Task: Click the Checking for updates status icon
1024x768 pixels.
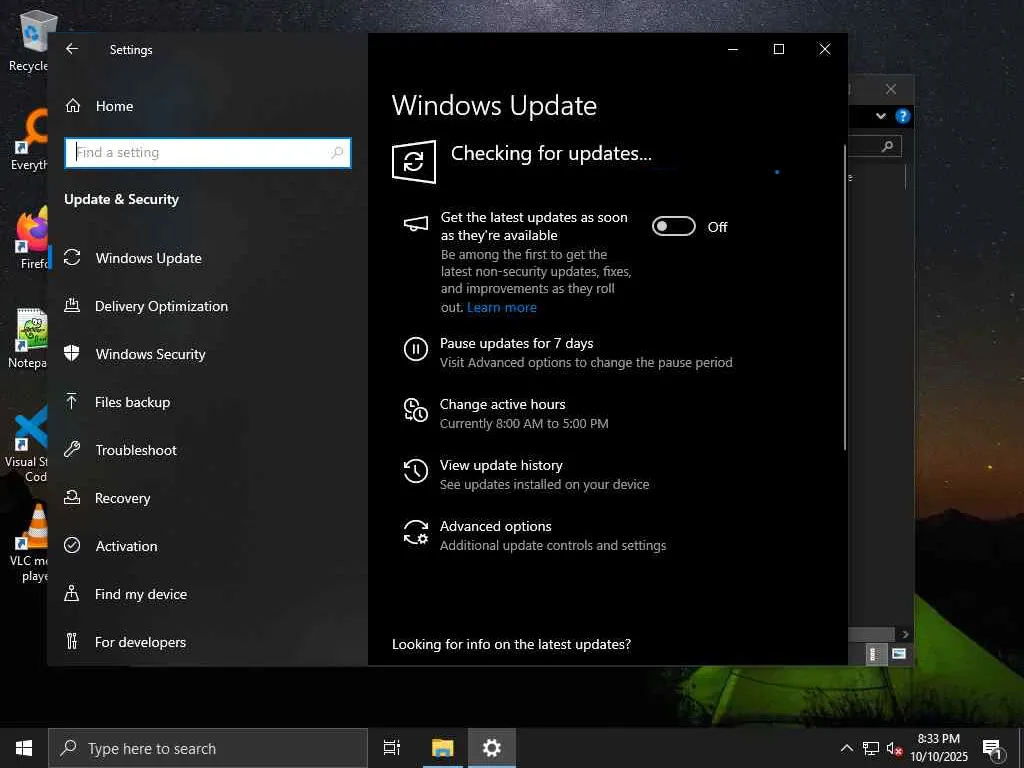Action: click(x=413, y=161)
